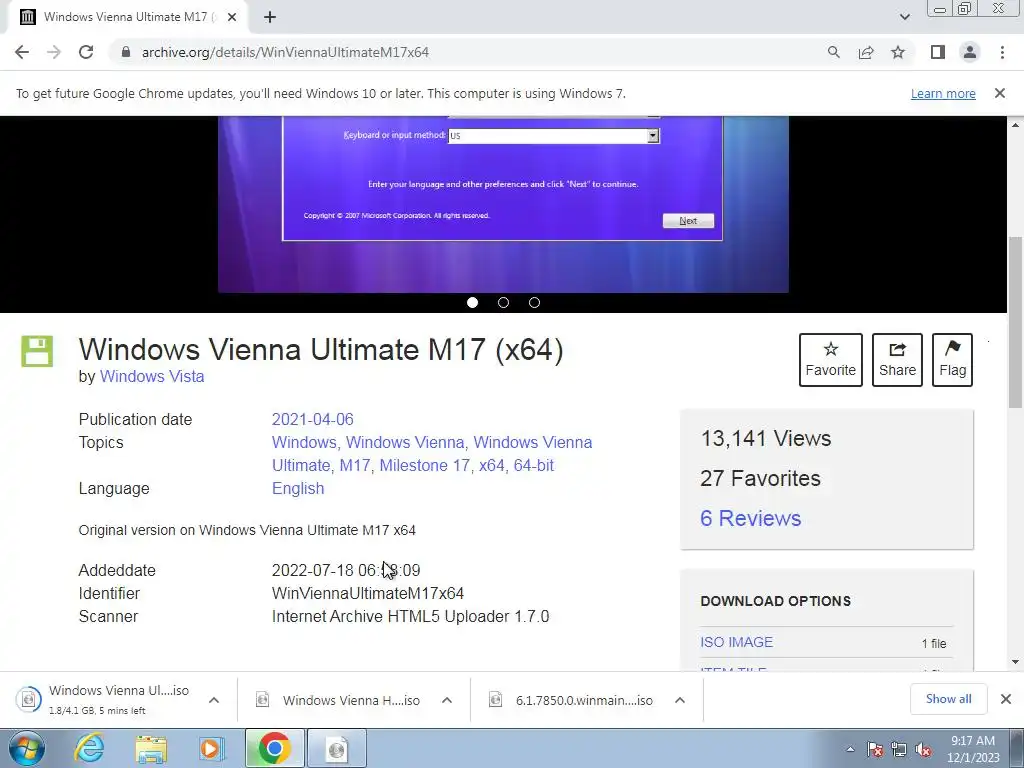Open the disc image taskbar application
This screenshot has width=1024, height=768.
tap(336, 748)
